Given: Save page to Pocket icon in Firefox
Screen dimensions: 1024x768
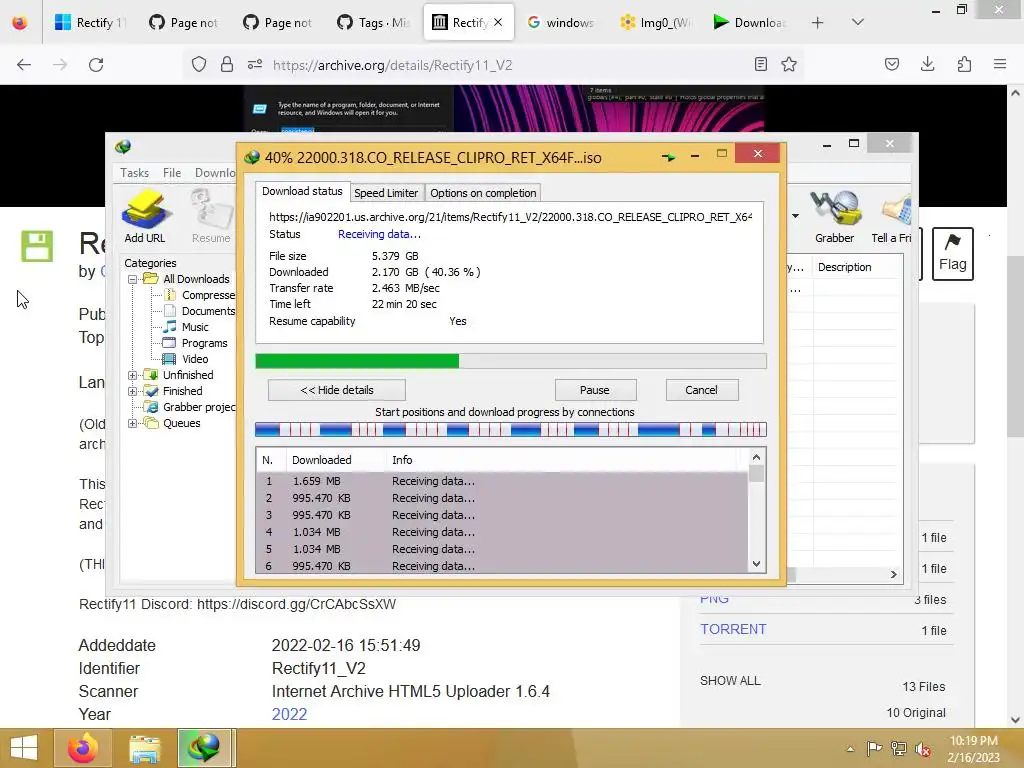Looking at the screenshot, I should click(891, 64).
